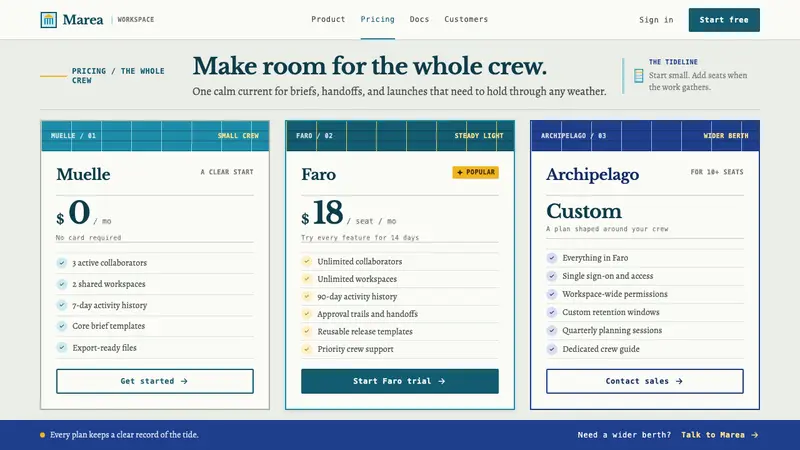Click checkmark beside Single sign-on and access
The height and width of the screenshot is (450, 800).
pos(552,276)
